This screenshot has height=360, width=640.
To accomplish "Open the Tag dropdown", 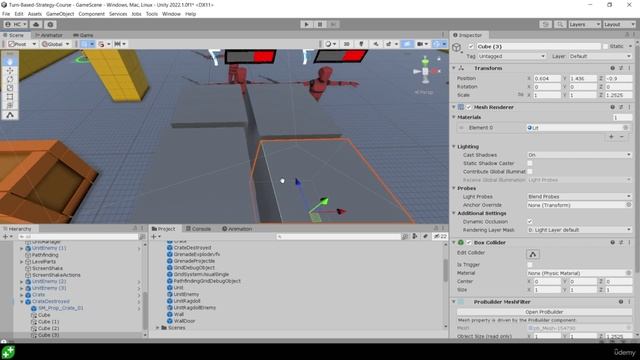I will (x=511, y=56).
